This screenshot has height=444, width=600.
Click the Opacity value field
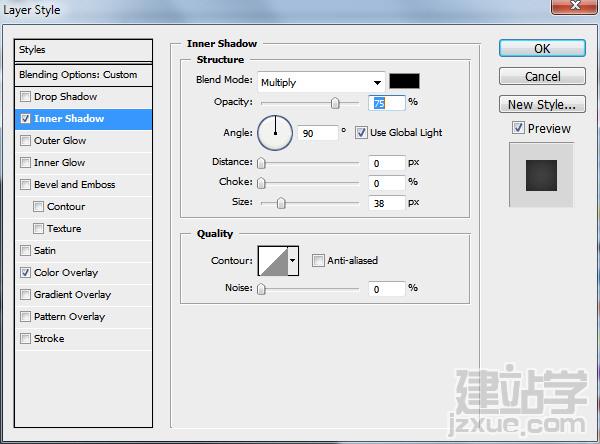coord(386,103)
